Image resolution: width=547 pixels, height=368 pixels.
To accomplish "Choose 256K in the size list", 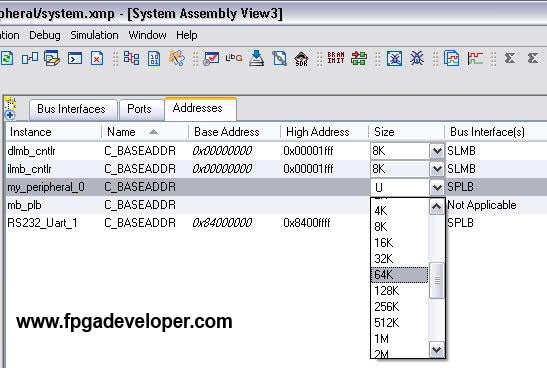I will 399,307.
